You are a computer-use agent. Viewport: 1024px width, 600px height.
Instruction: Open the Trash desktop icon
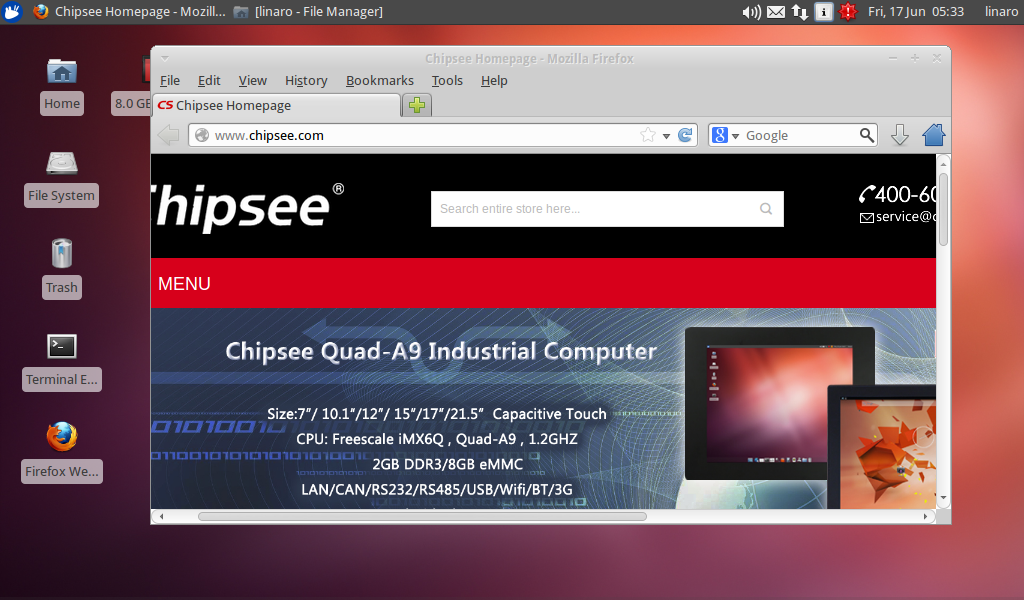tap(62, 253)
